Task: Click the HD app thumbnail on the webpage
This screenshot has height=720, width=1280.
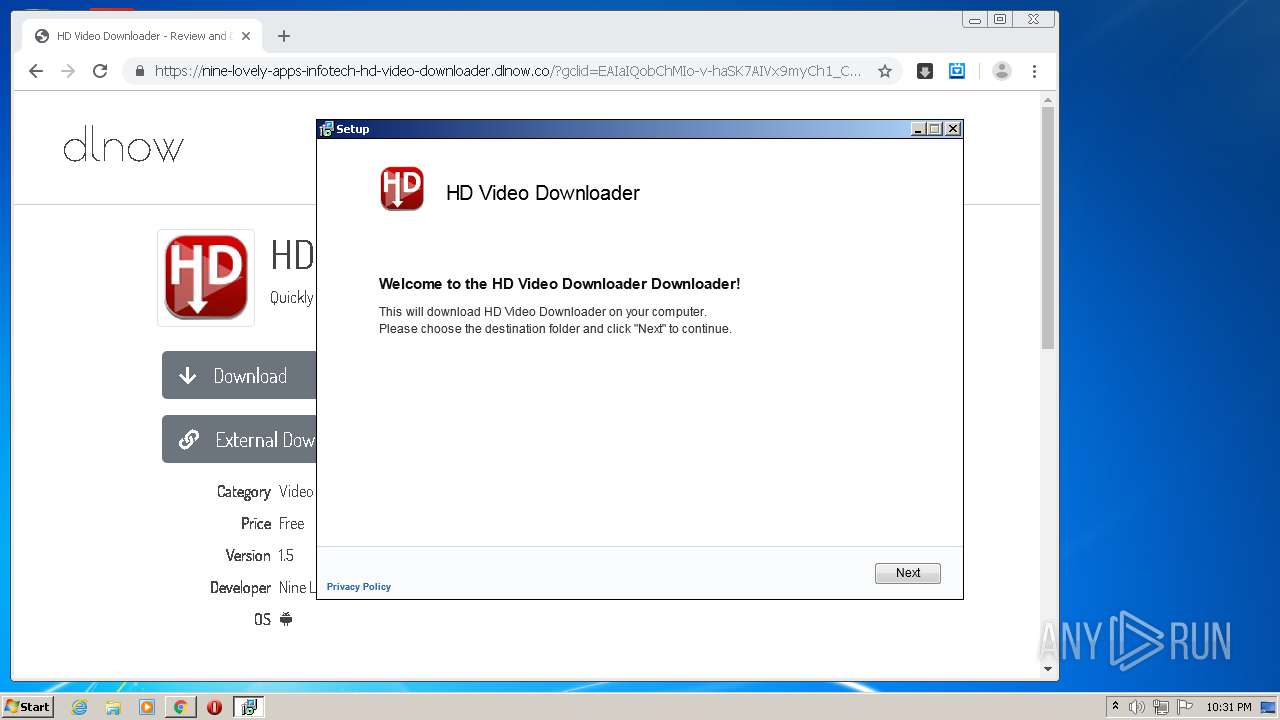Action: (206, 277)
